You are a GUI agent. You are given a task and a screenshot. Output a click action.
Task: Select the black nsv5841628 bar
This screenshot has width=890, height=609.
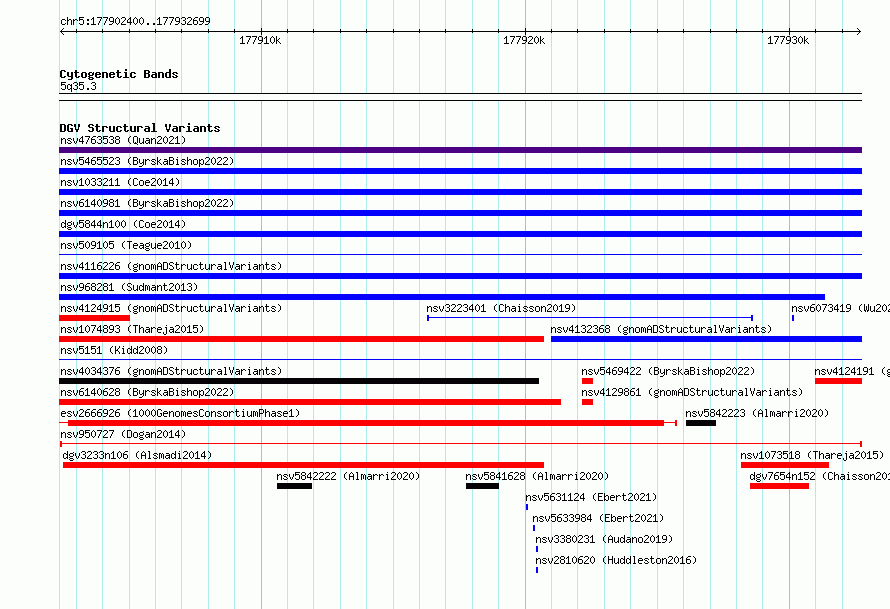coord(482,486)
